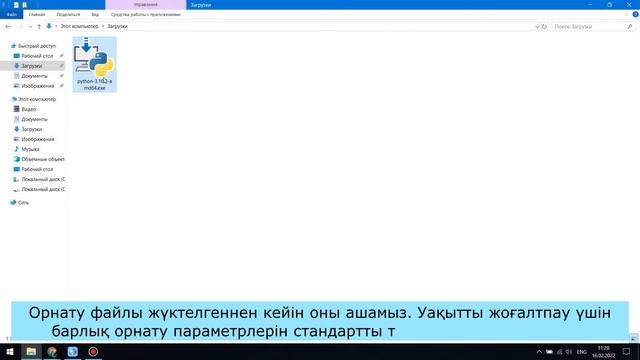Go up one folder level arrow
Viewport: 640px width, 360px height.
pos(39,26)
